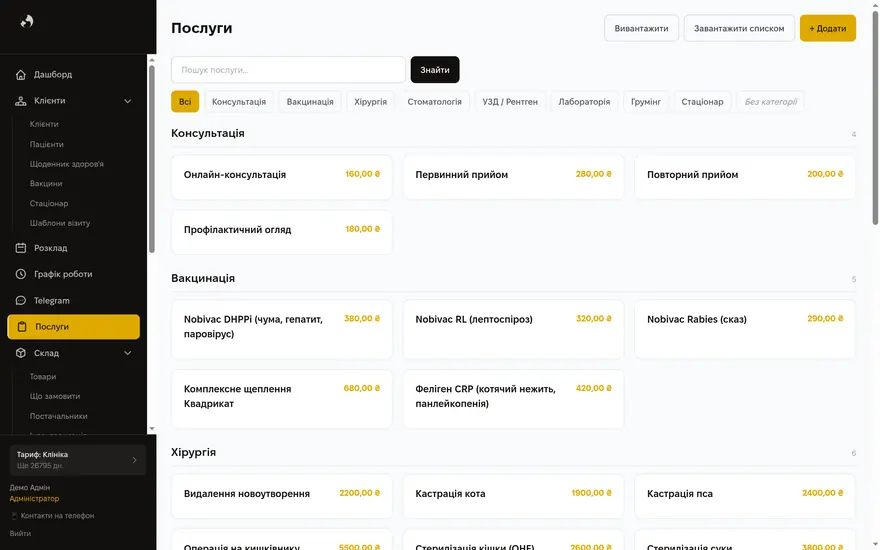Select the Лабораторія category tab
The height and width of the screenshot is (550, 880).
coord(584,102)
